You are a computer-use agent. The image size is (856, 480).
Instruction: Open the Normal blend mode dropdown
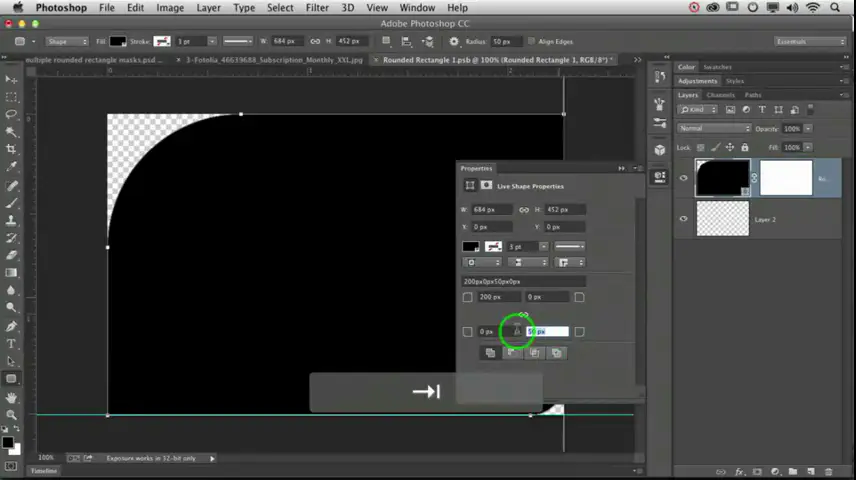714,128
